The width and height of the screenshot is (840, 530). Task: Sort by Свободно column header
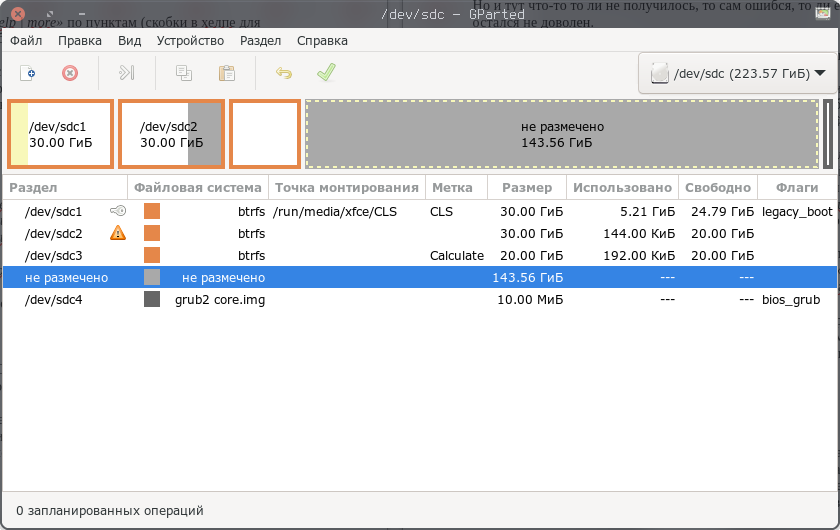(718, 188)
